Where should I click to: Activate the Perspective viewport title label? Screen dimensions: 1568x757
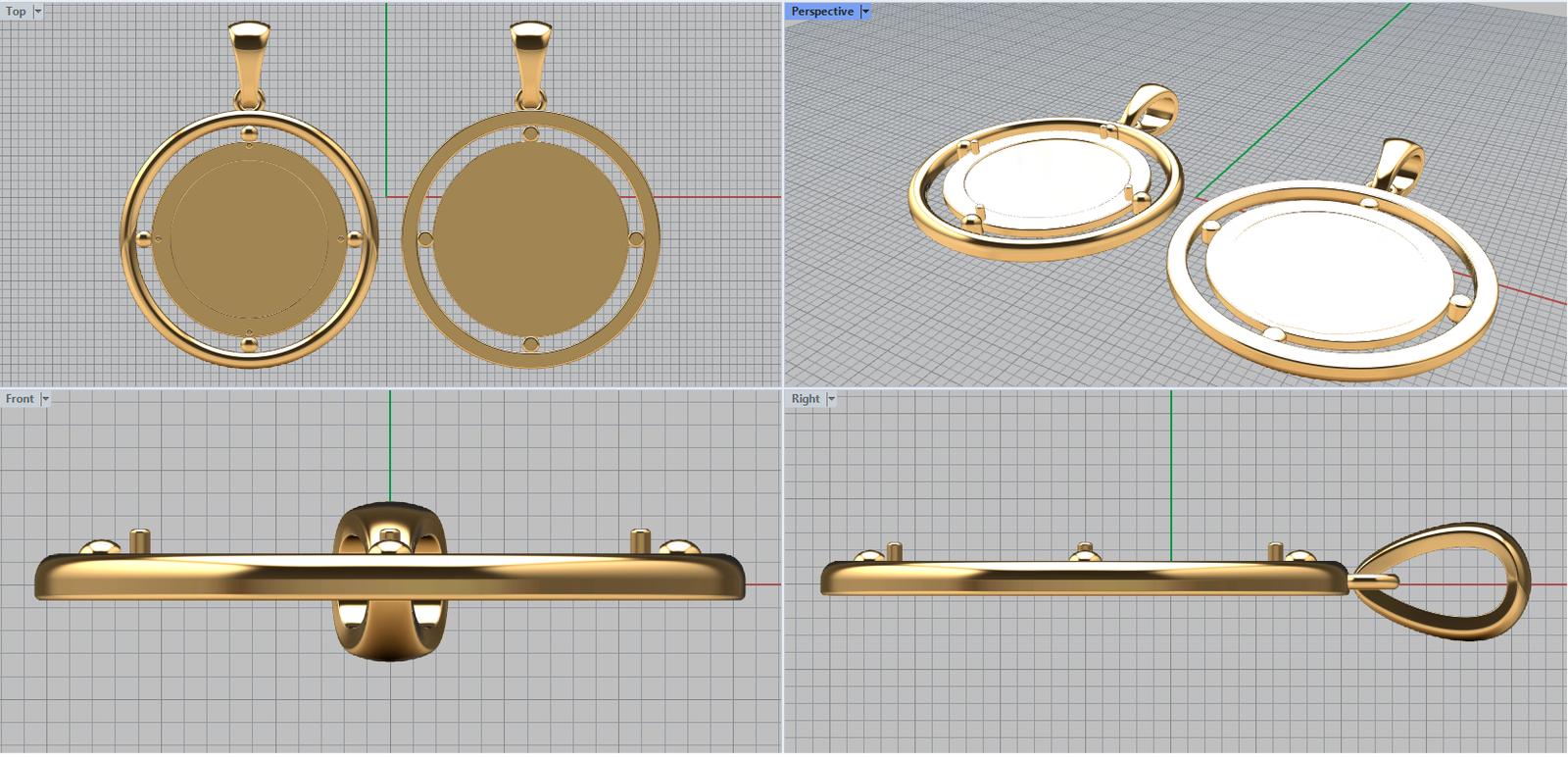click(x=821, y=12)
